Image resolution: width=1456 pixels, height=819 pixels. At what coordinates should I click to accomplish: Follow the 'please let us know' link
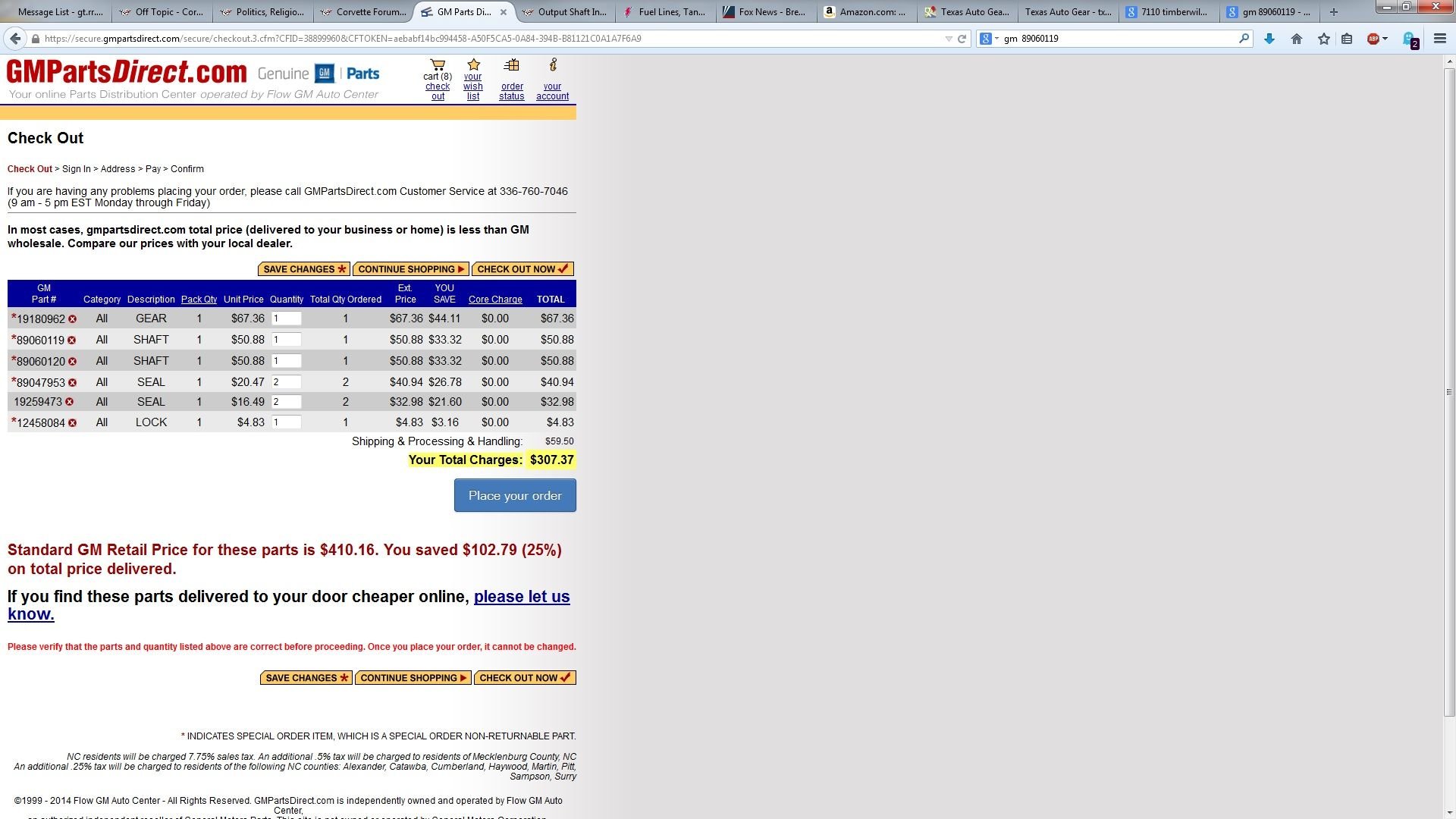pos(522,597)
